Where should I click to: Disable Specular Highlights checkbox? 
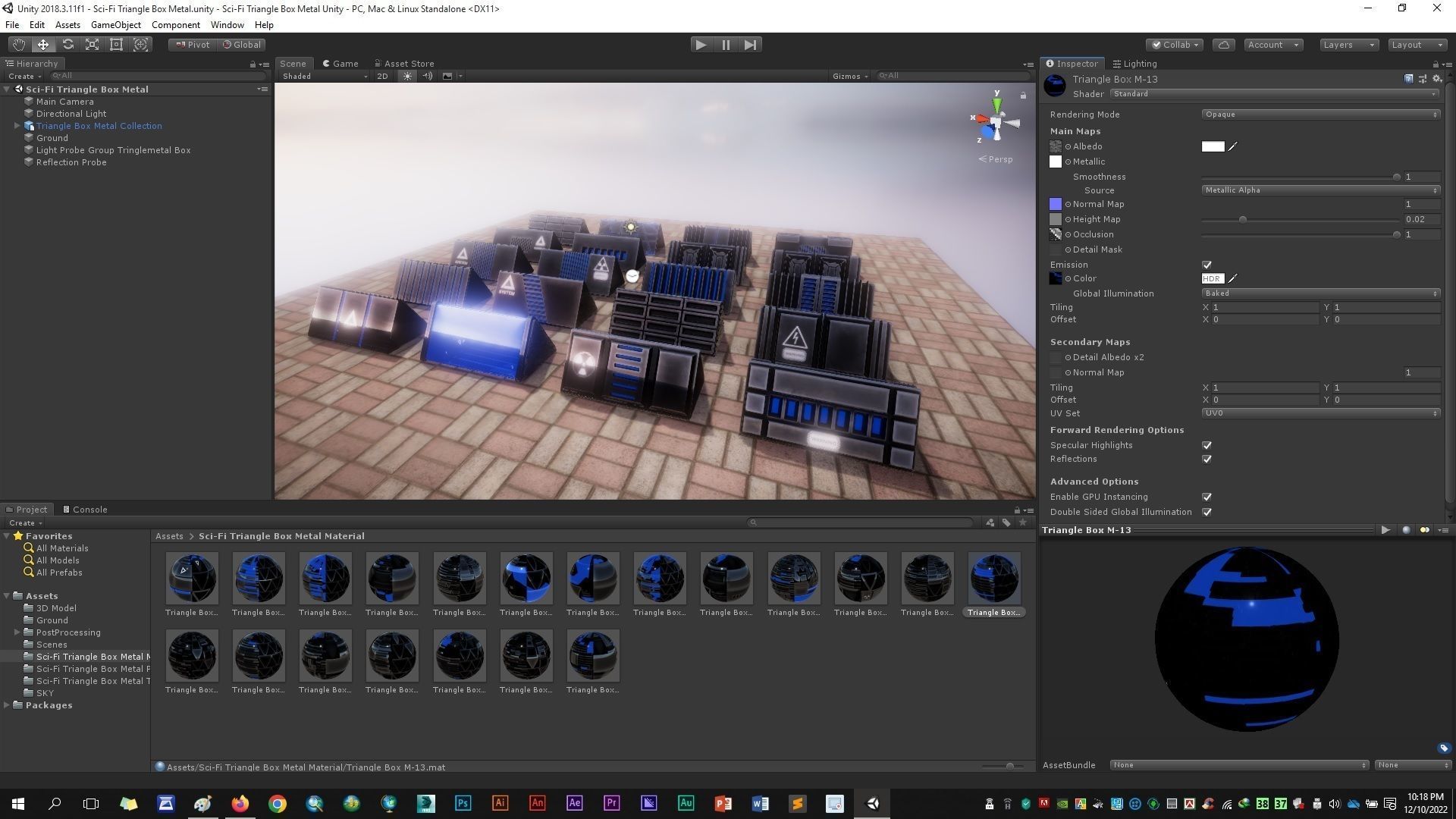click(1207, 445)
